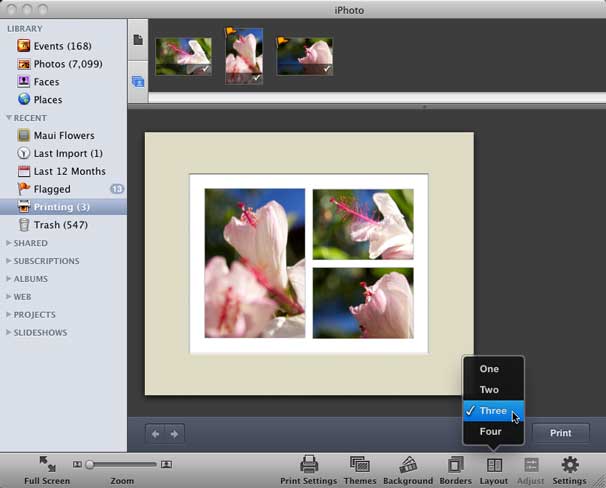
Task: Select Printing (3) in sidebar
Action: [63, 207]
